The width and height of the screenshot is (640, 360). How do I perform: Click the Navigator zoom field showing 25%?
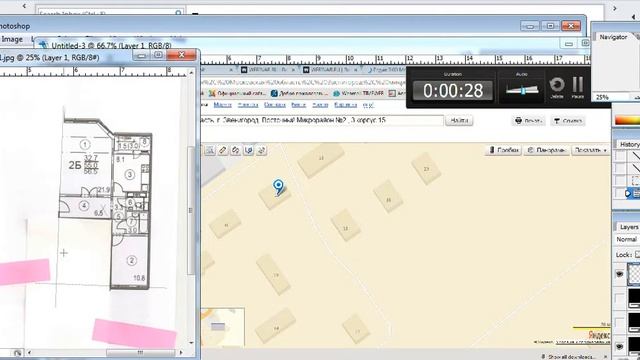click(611, 97)
